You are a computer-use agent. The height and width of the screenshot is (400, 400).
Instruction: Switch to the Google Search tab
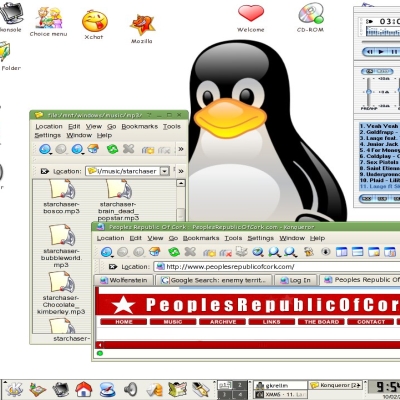[x=214, y=280]
